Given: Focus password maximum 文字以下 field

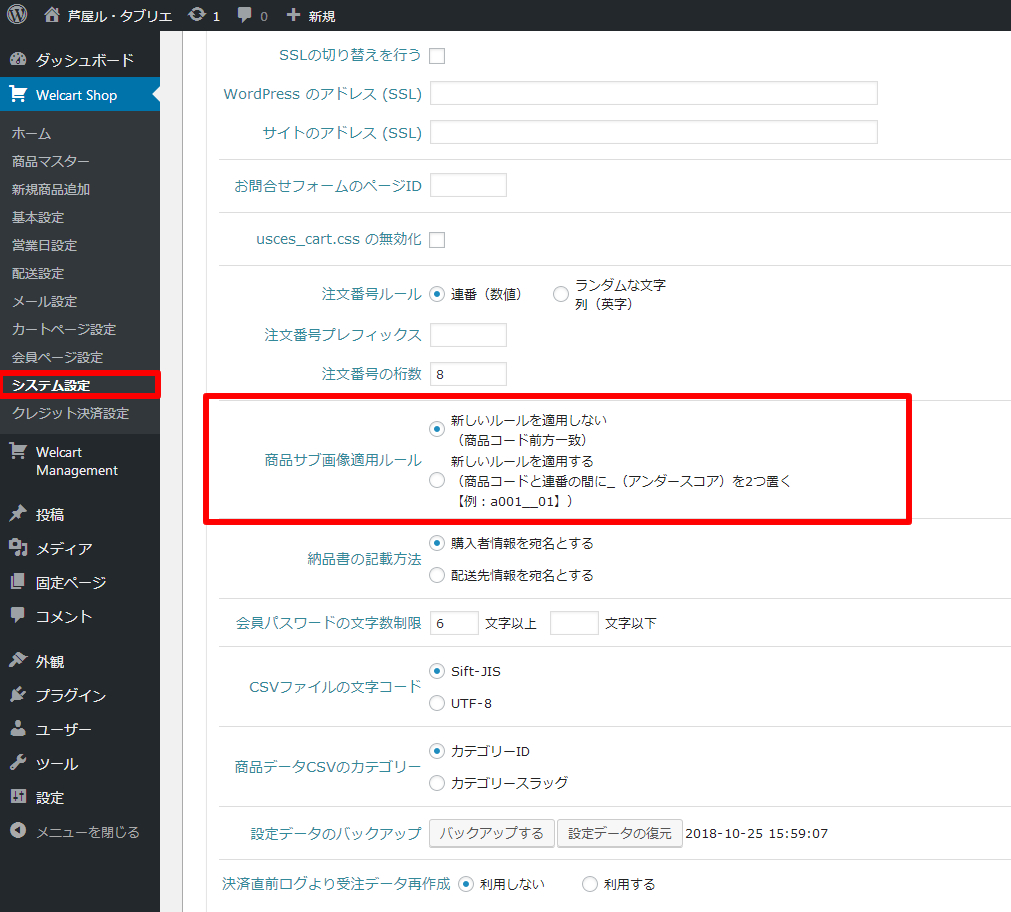Looking at the screenshot, I should click(574, 623).
